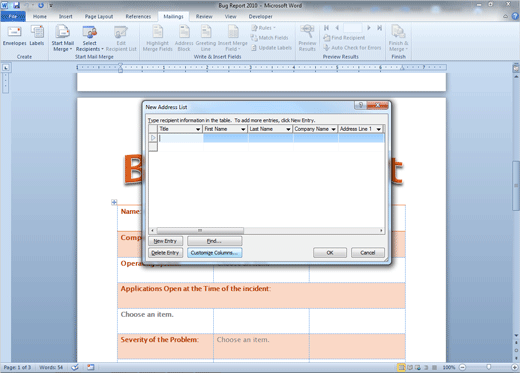Expand the Title column dropdown
Screen dimensions: 520x373
198,129
